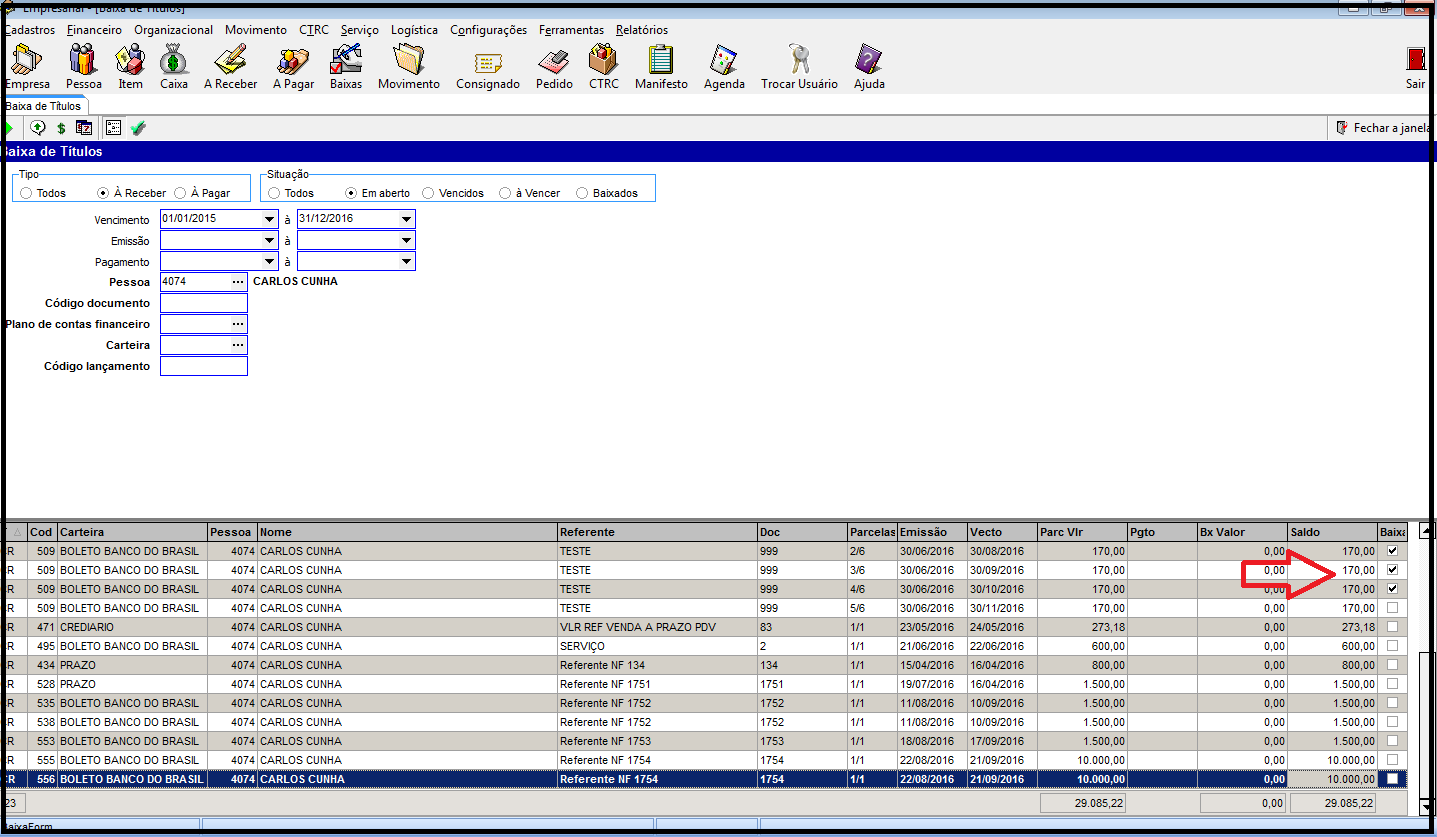The width and height of the screenshot is (1437, 837).
Task: Click Pessoa lookup ellipsis button
Action: 238,282
